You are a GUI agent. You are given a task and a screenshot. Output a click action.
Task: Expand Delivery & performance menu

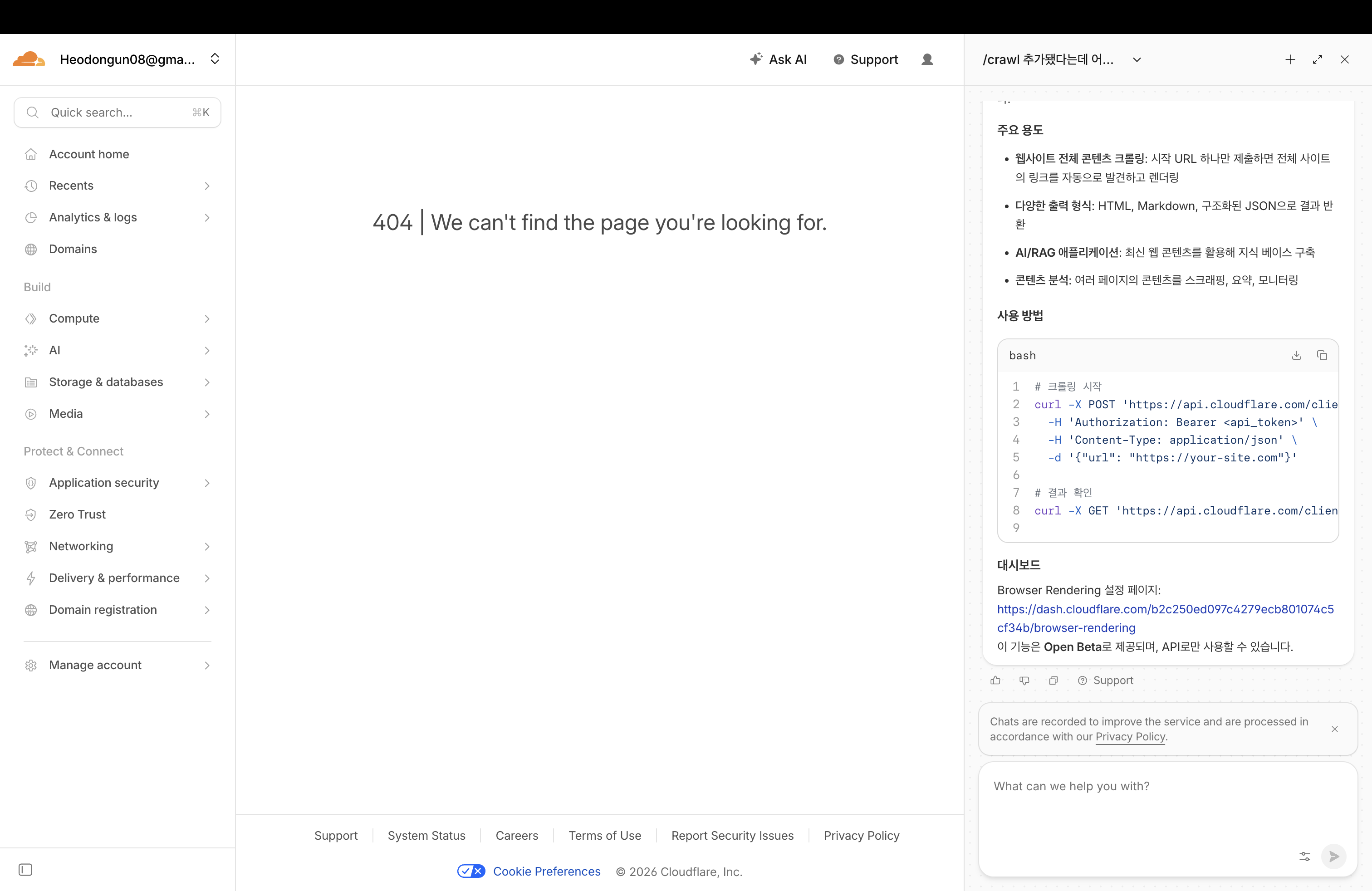coord(118,578)
